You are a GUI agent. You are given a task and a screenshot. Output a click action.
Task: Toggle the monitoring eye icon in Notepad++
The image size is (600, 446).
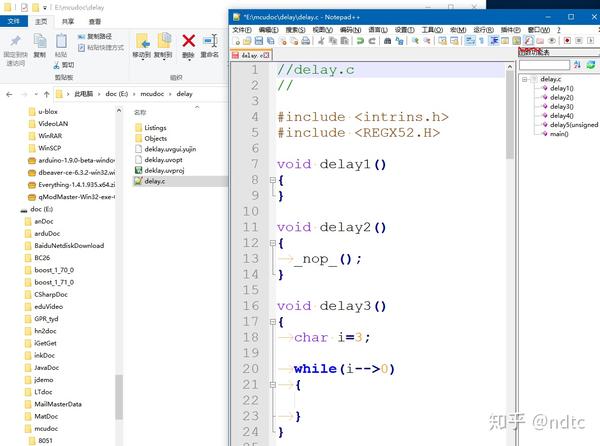(552, 41)
